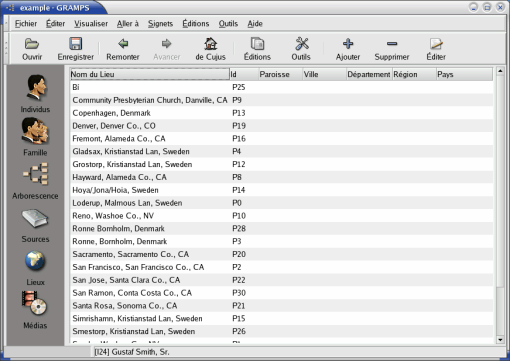Sort by the Région column header
This screenshot has width=510, height=361.
tap(414, 74)
